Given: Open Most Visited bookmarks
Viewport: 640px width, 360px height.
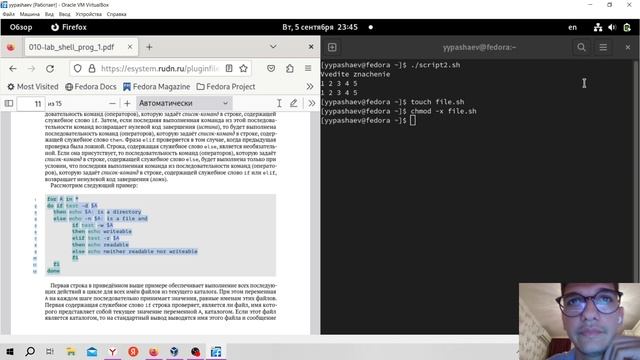Looking at the screenshot, I should pos(33,87).
